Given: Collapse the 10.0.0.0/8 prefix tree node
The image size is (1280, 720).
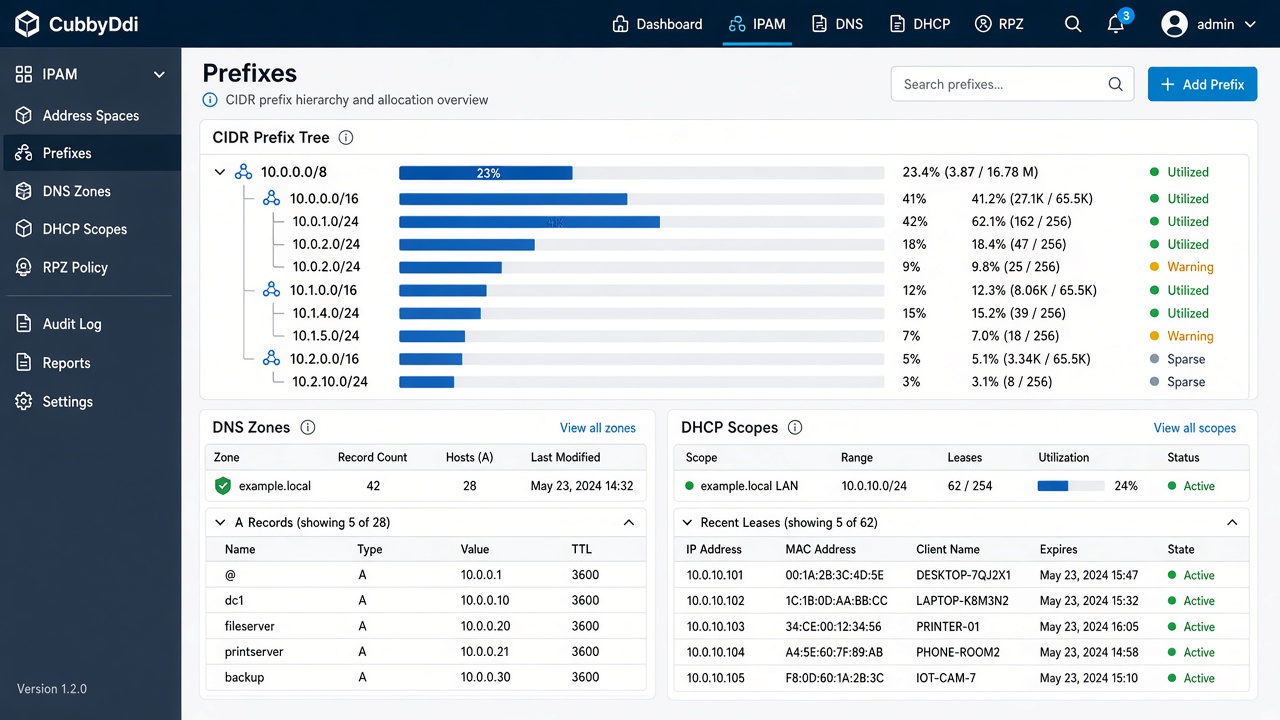Looking at the screenshot, I should pos(220,172).
